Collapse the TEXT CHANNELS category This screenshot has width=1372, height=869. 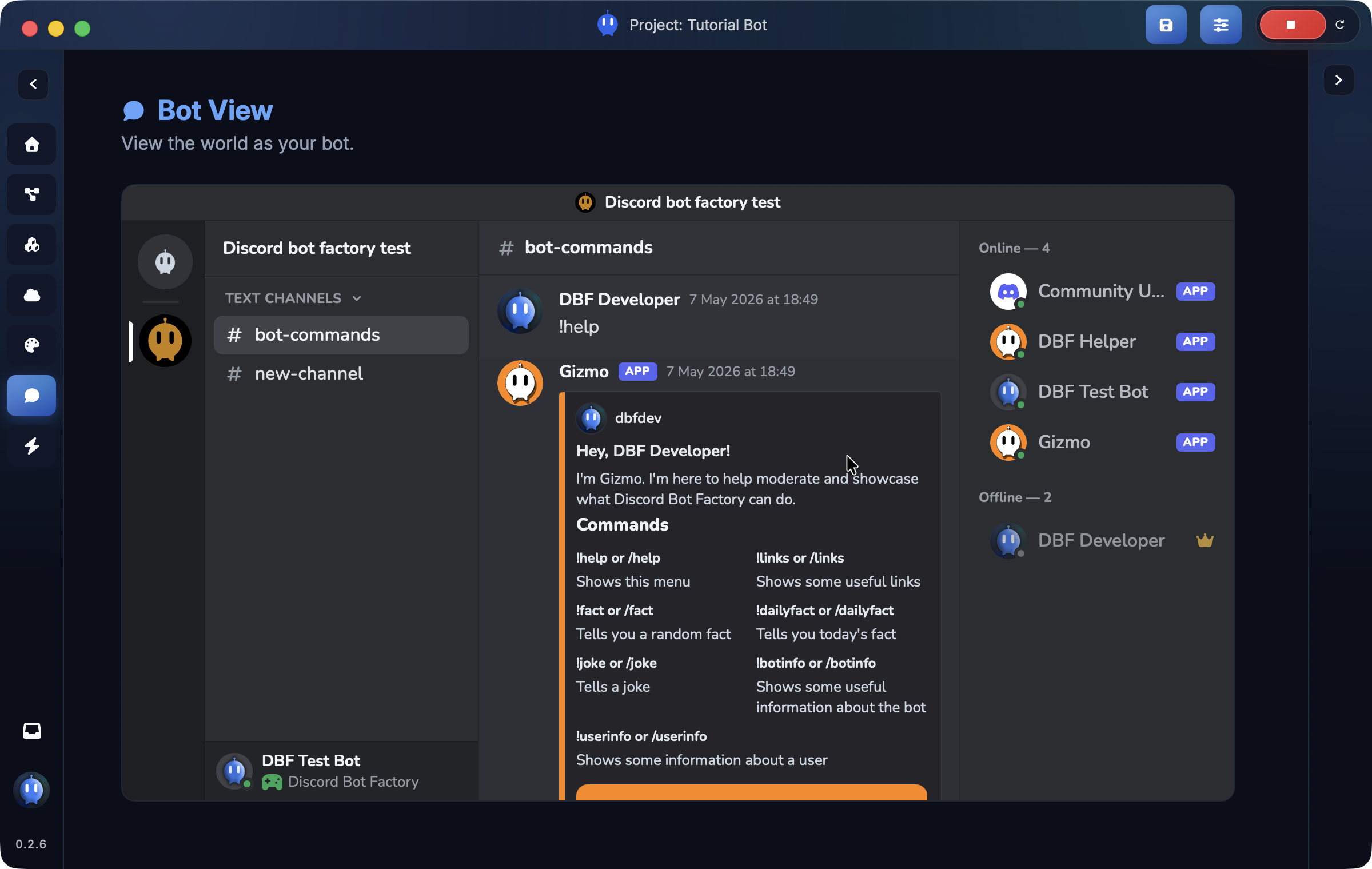[x=293, y=298]
